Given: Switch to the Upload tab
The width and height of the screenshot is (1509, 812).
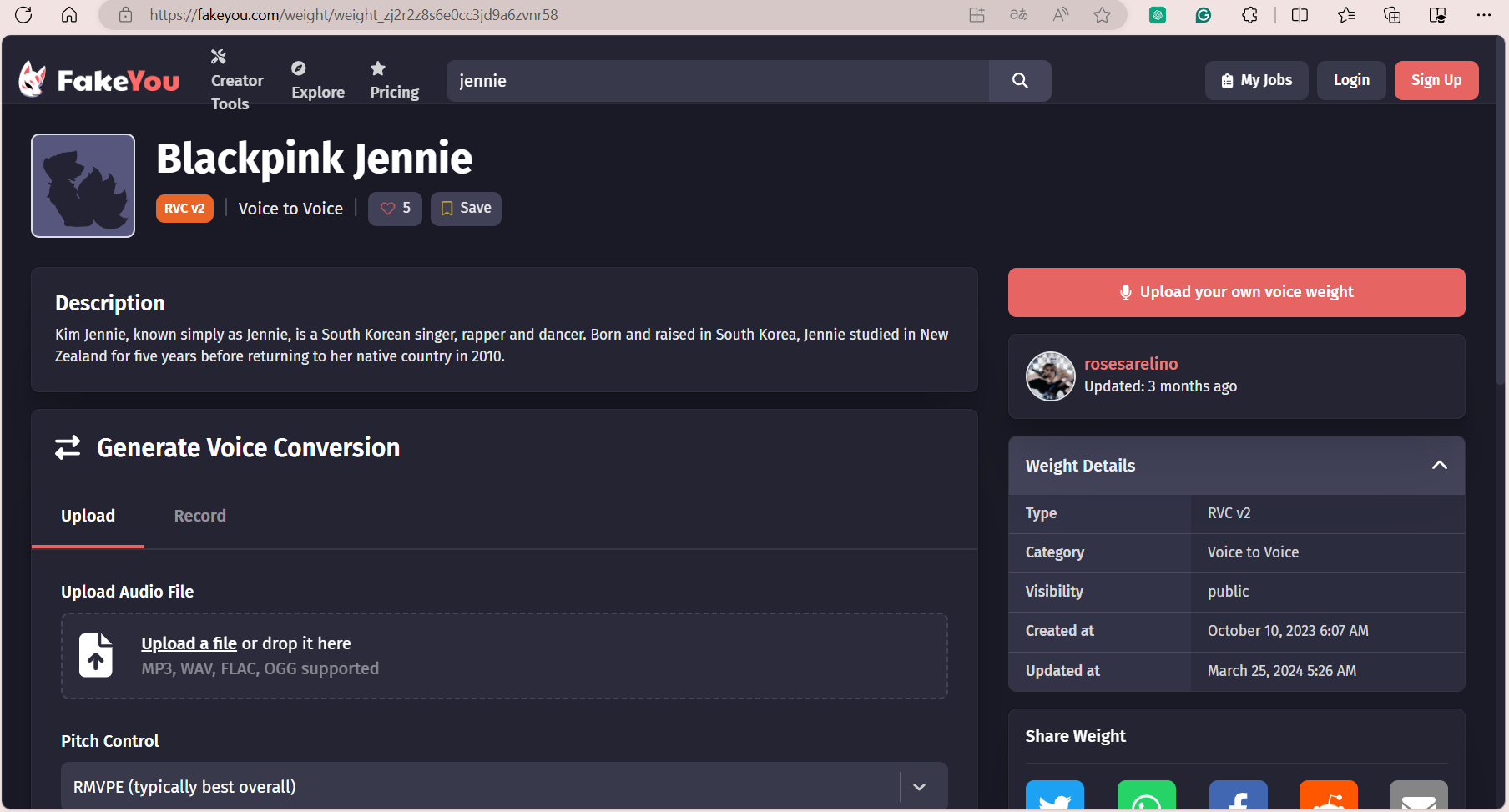Looking at the screenshot, I should click(x=88, y=516).
